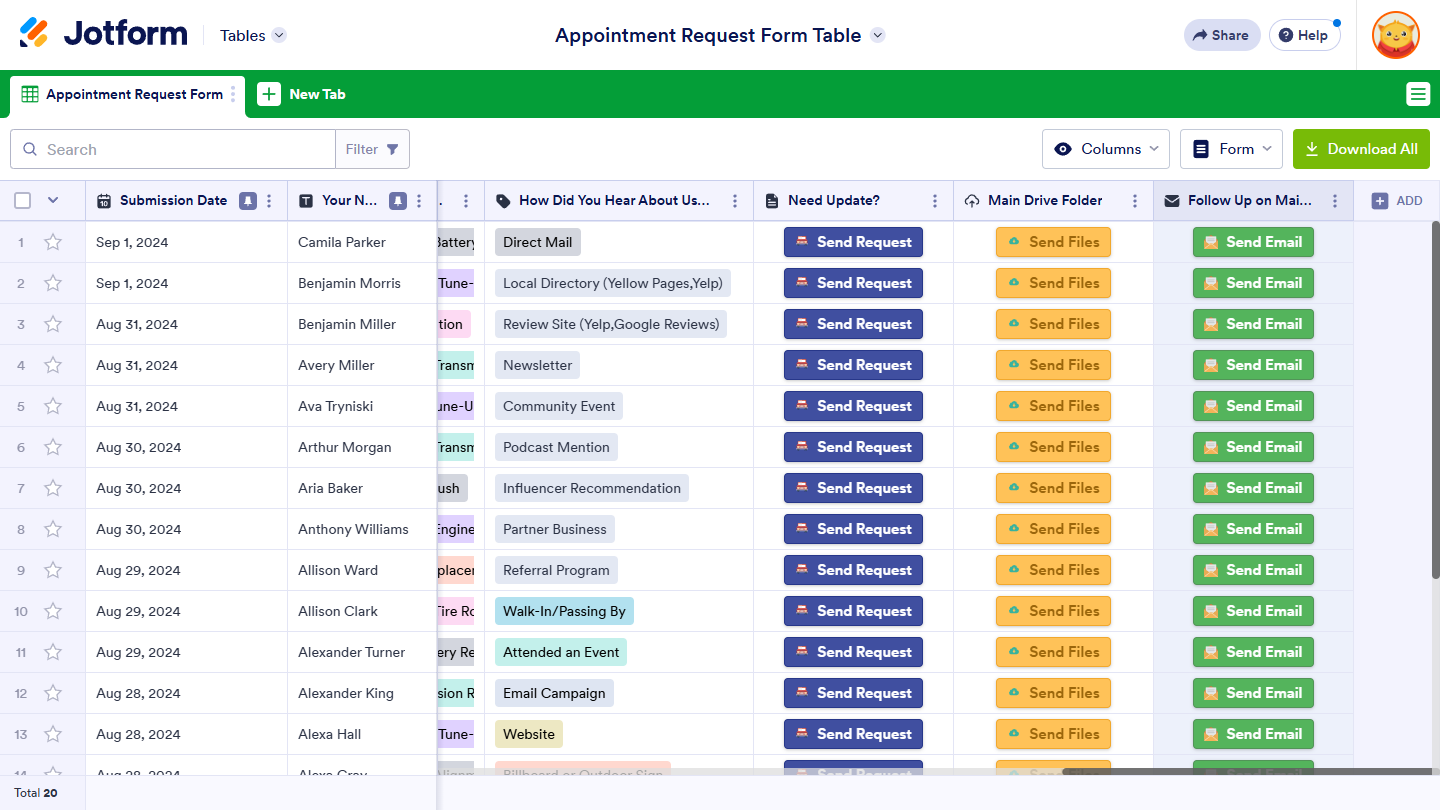Open Need Update? column options dots
Image resolution: width=1440 pixels, height=810 pixels.
(935, 201)
